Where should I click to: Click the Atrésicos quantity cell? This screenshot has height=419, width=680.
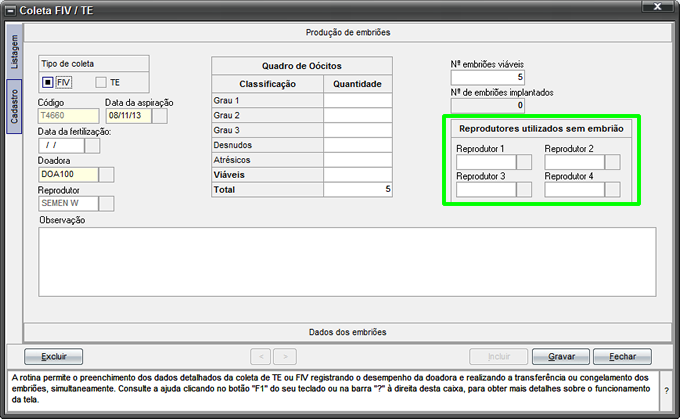358,160
